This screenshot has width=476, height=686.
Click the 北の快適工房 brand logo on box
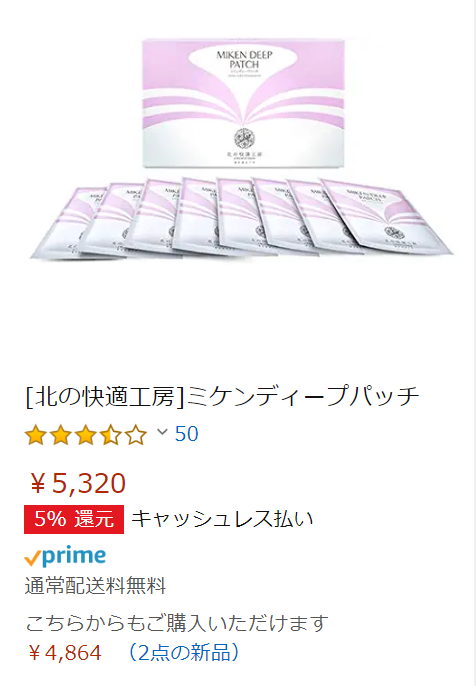tap(245, 145)
